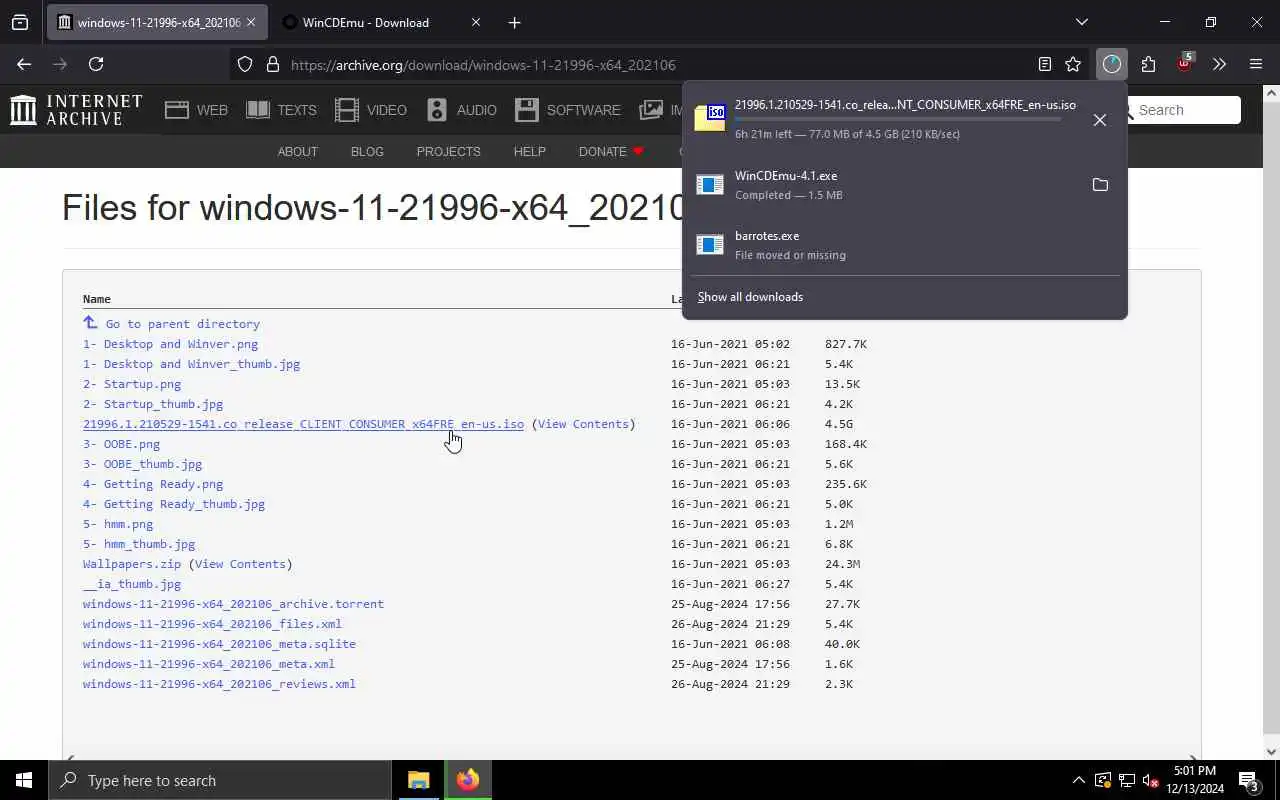Image resolution: width=1280 pixels, height=800 pixels.
Task: Go to parent directory link
Action: click(x=171, y=323)
